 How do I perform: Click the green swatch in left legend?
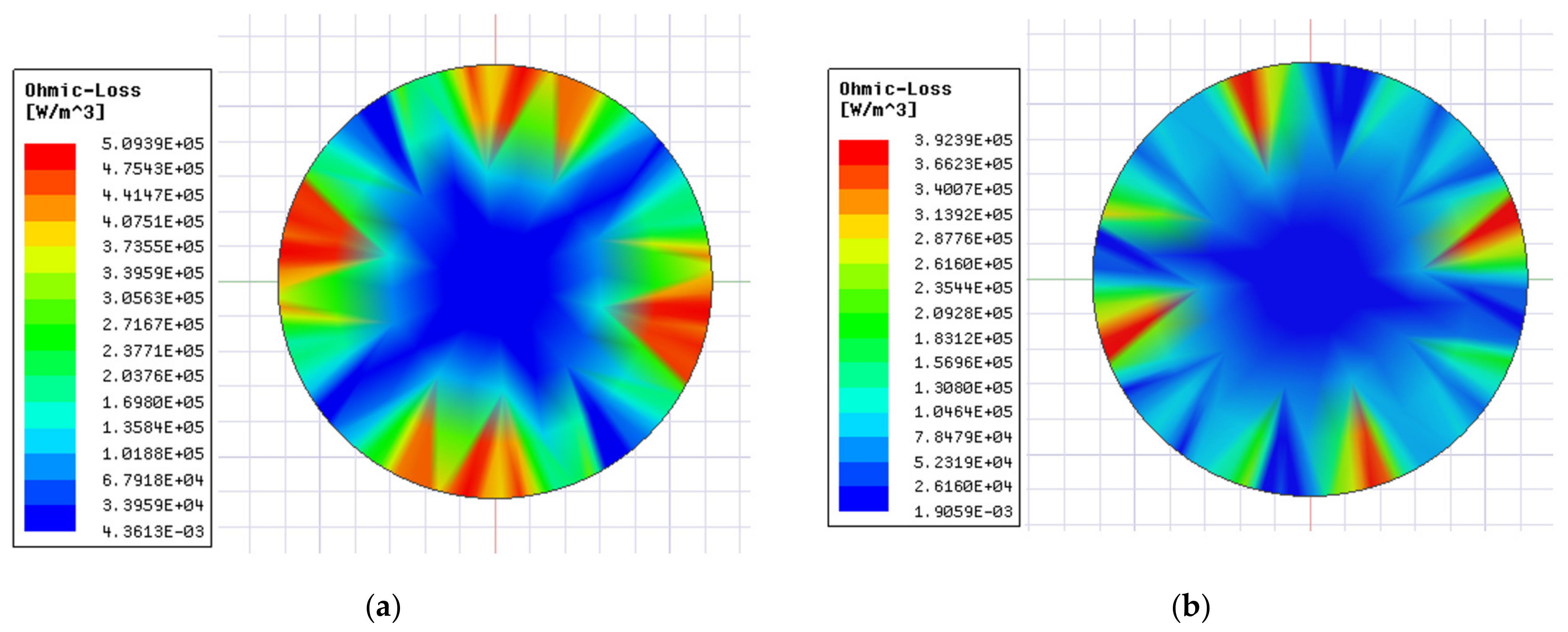coord(50,338)
